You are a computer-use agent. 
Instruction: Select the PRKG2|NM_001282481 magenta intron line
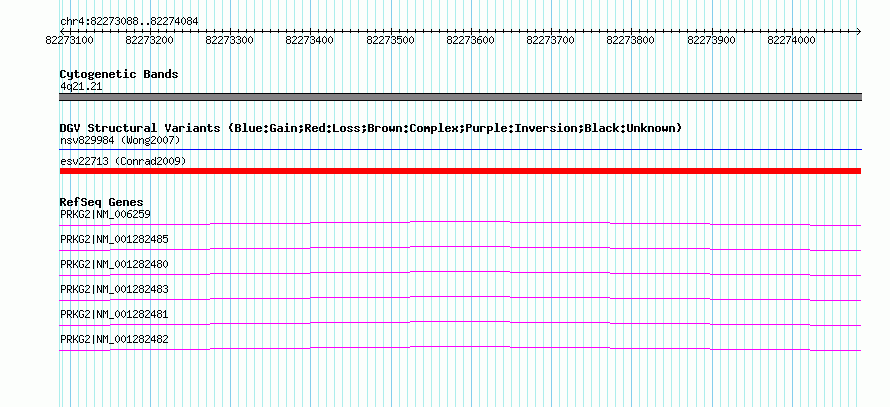(x=460, y=323)
